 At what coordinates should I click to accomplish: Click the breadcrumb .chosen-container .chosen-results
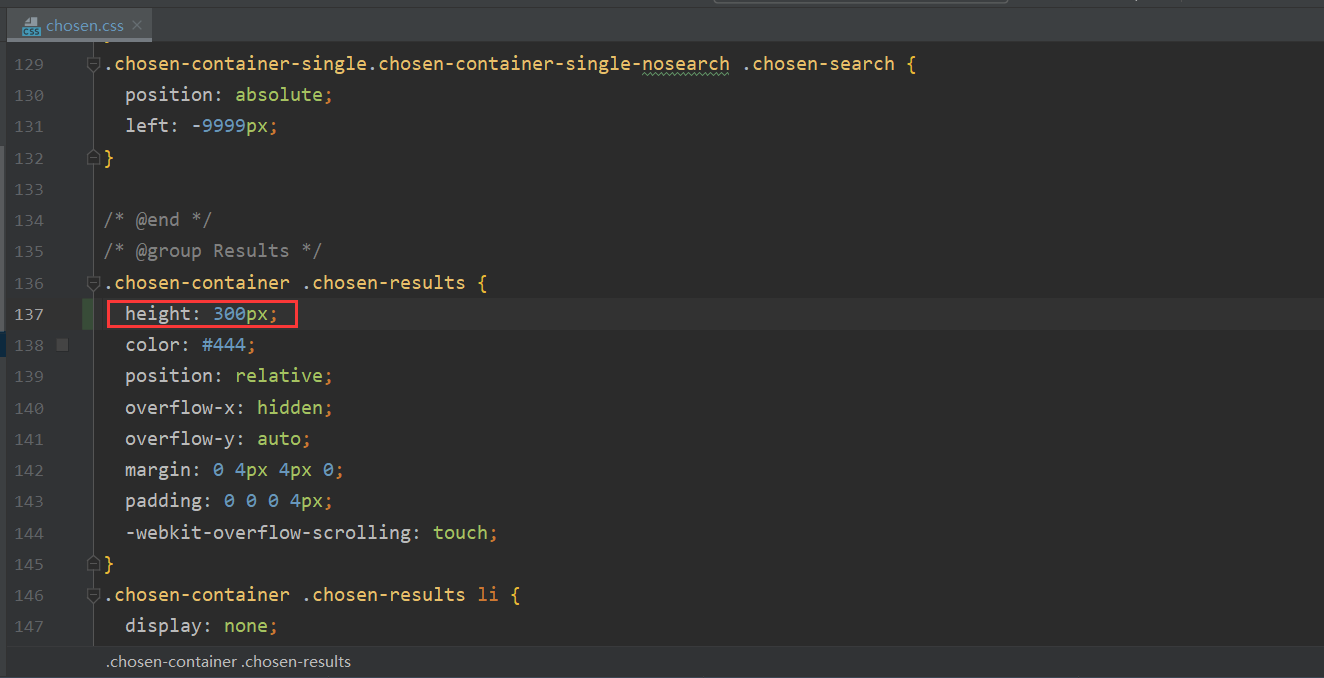[228, 661]
